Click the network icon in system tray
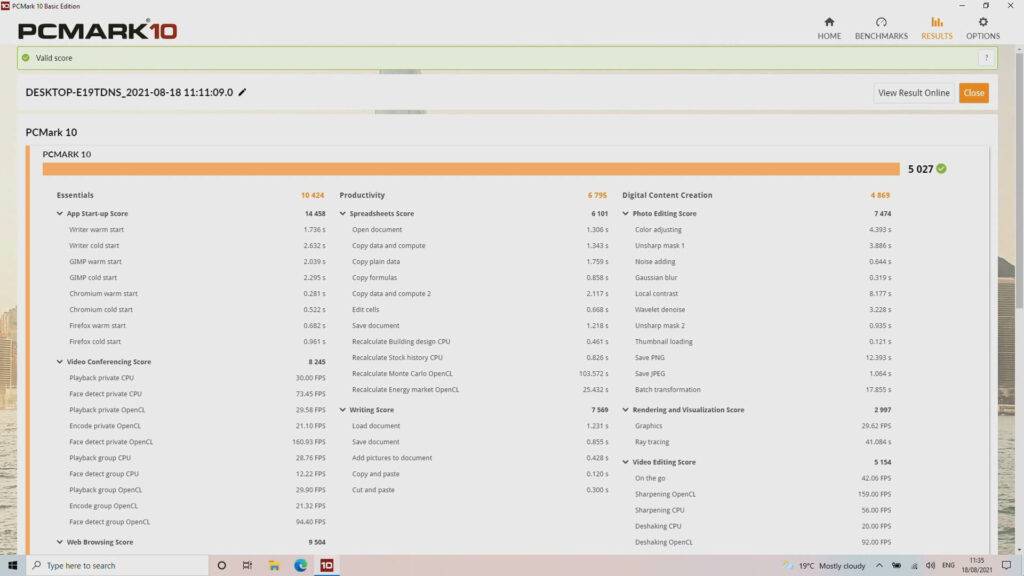This screenshot has width=1024, height=576. pos(914,566)
